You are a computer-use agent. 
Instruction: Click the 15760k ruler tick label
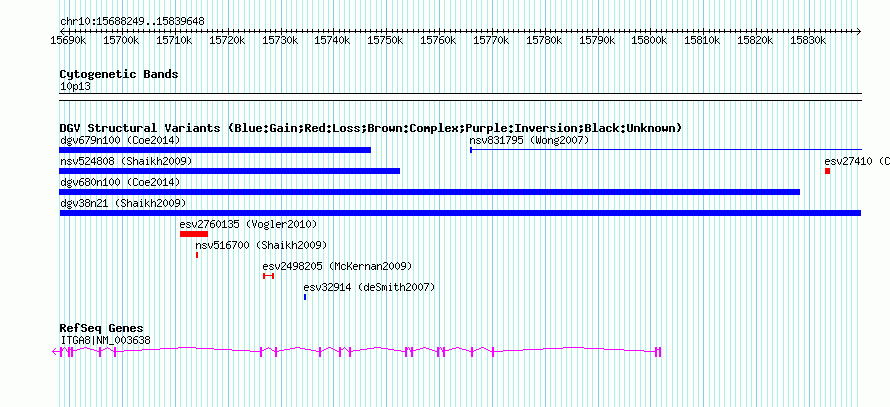tap(438, 41)
